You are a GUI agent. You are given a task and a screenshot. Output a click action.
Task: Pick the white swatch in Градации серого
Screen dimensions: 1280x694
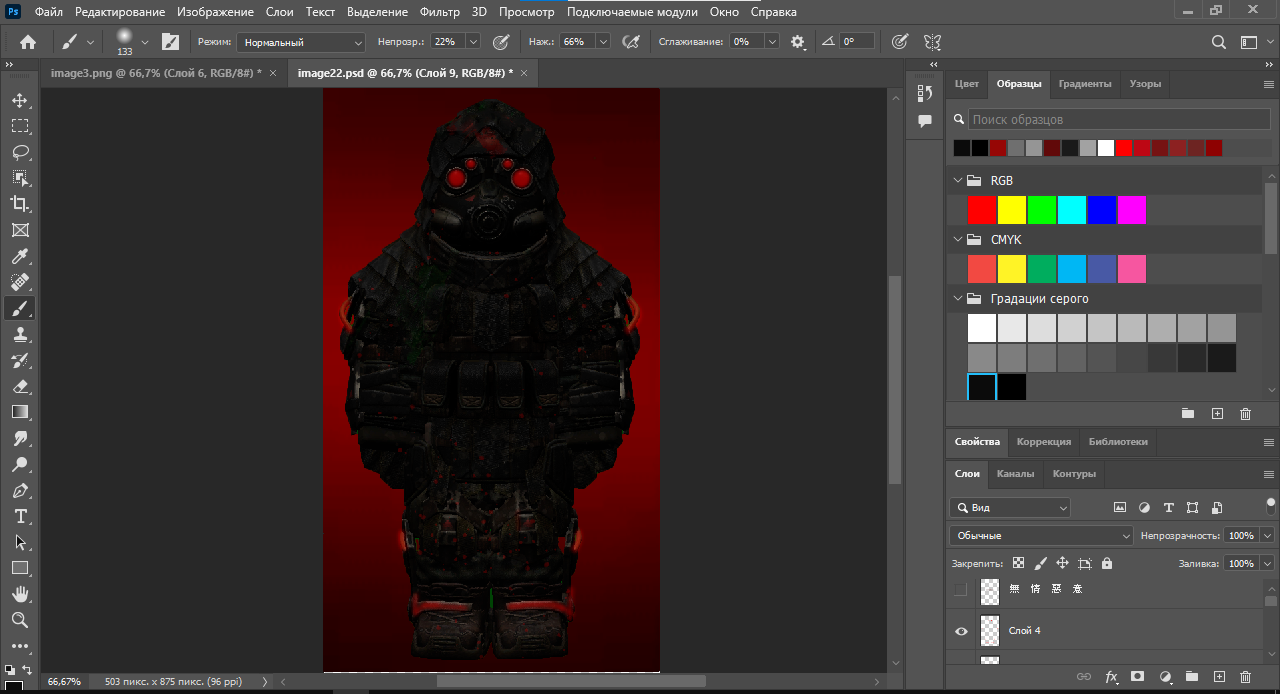(982, 328)
